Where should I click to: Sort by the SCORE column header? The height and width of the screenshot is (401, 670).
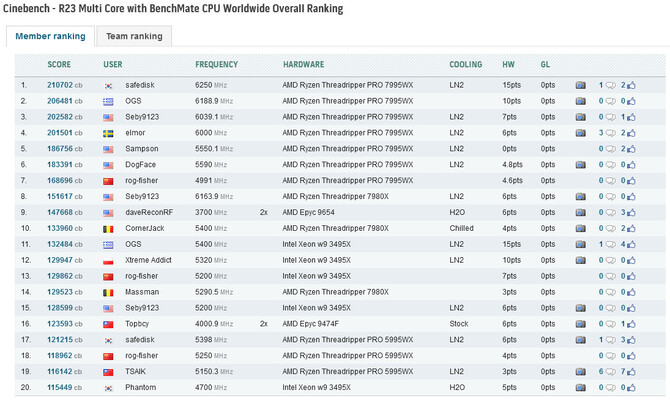pos(59,65)
